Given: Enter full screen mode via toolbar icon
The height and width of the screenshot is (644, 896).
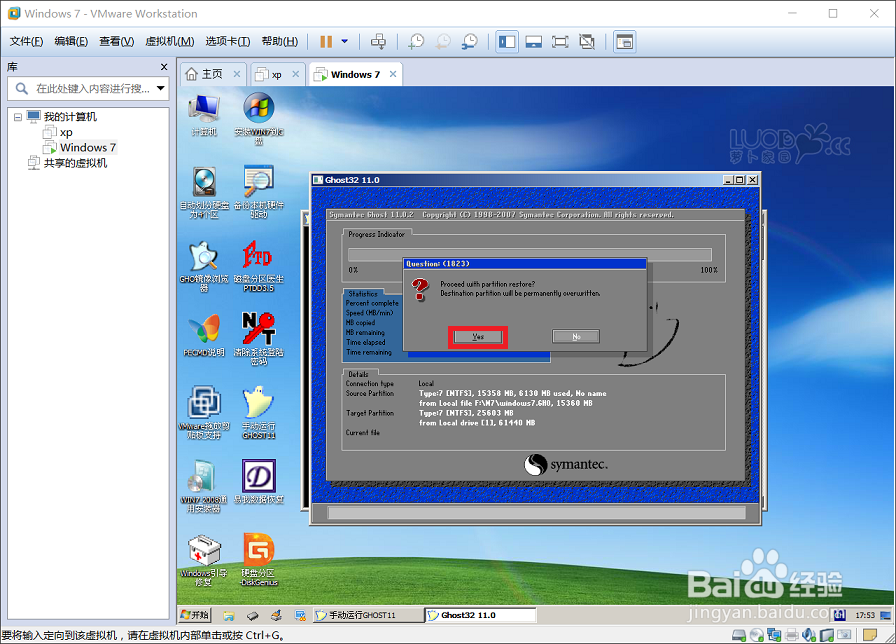Looking at the screenshot, I should (560, 42).
